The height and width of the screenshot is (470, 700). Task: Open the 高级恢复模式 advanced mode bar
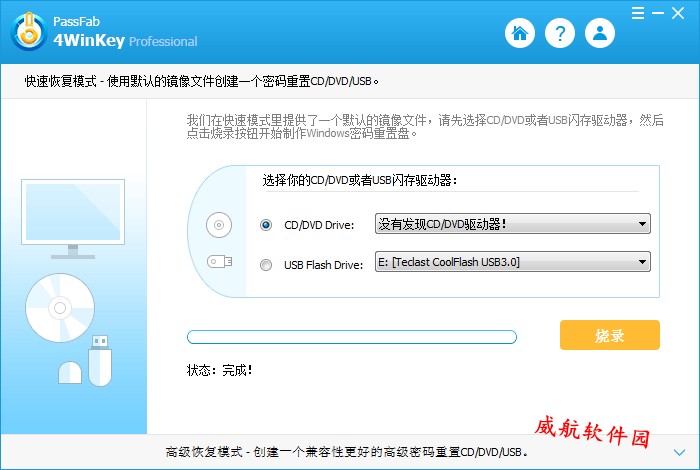click(350, 452)
